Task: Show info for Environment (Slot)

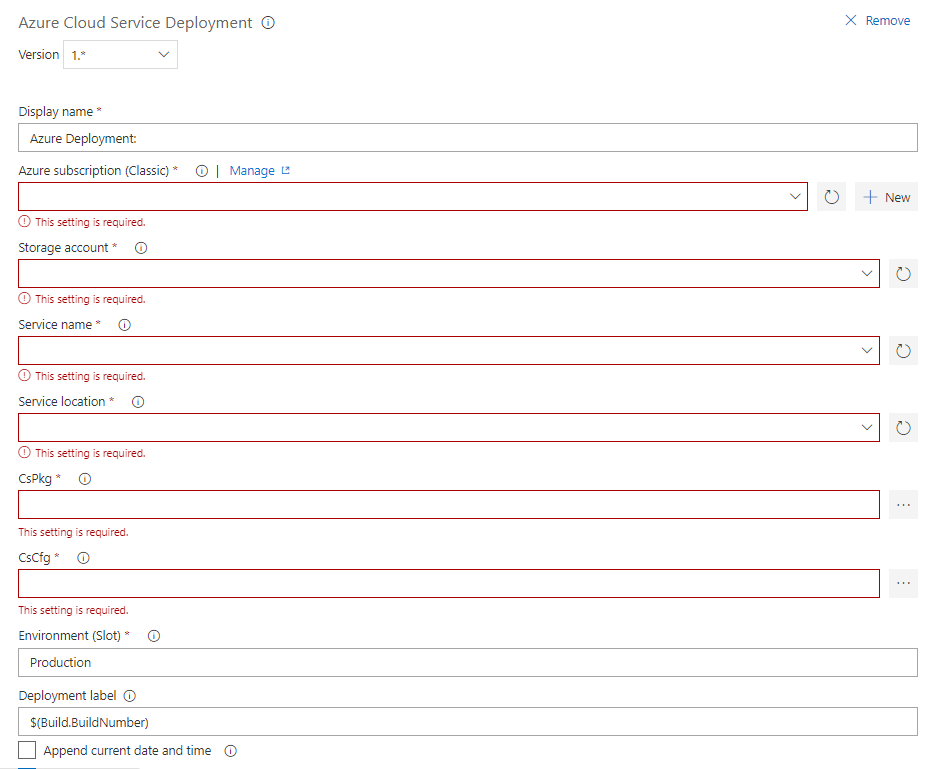Action: point(154,636)
